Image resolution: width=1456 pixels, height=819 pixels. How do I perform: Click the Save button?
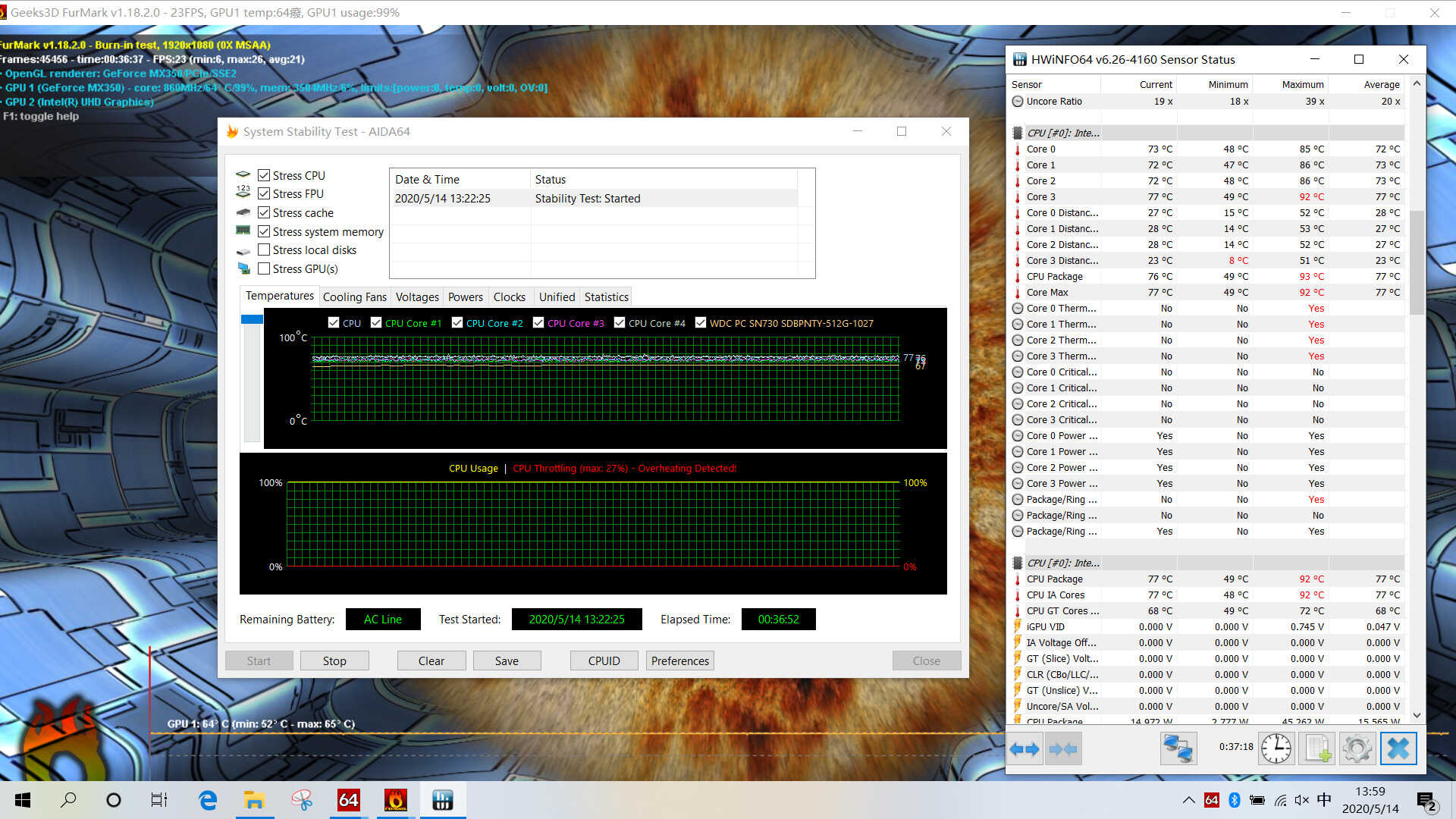[507, 661]
